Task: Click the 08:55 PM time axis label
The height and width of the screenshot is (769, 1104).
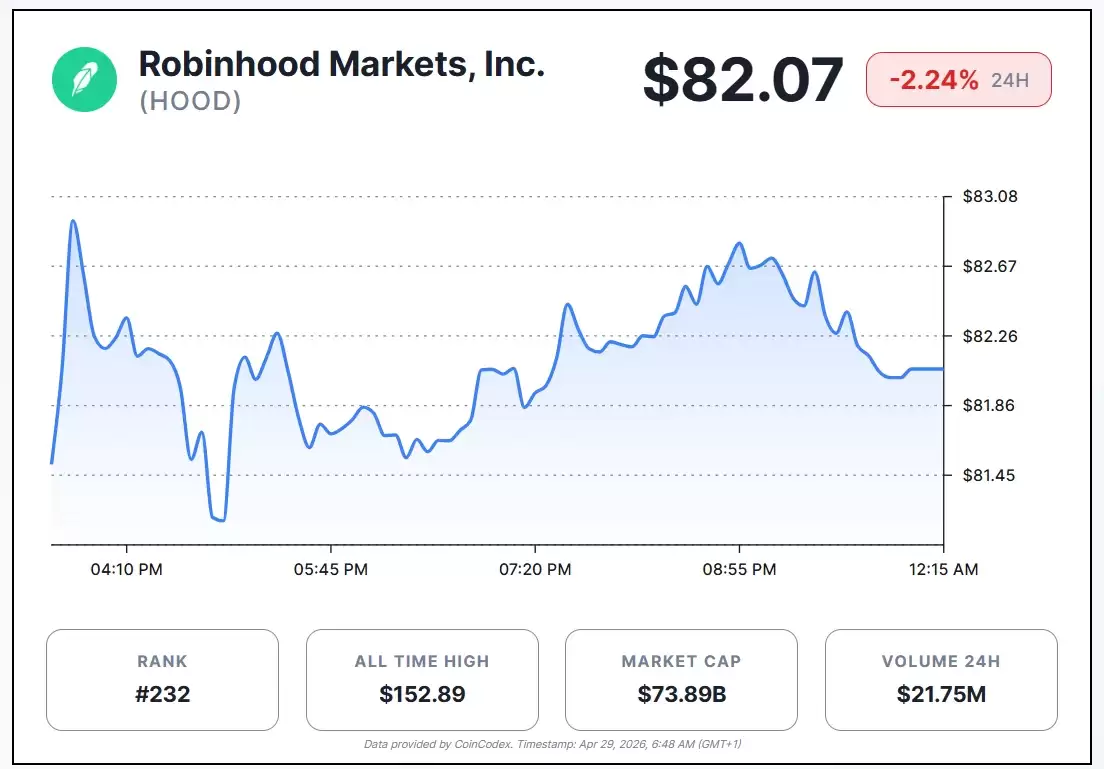Action: [738, 569]
